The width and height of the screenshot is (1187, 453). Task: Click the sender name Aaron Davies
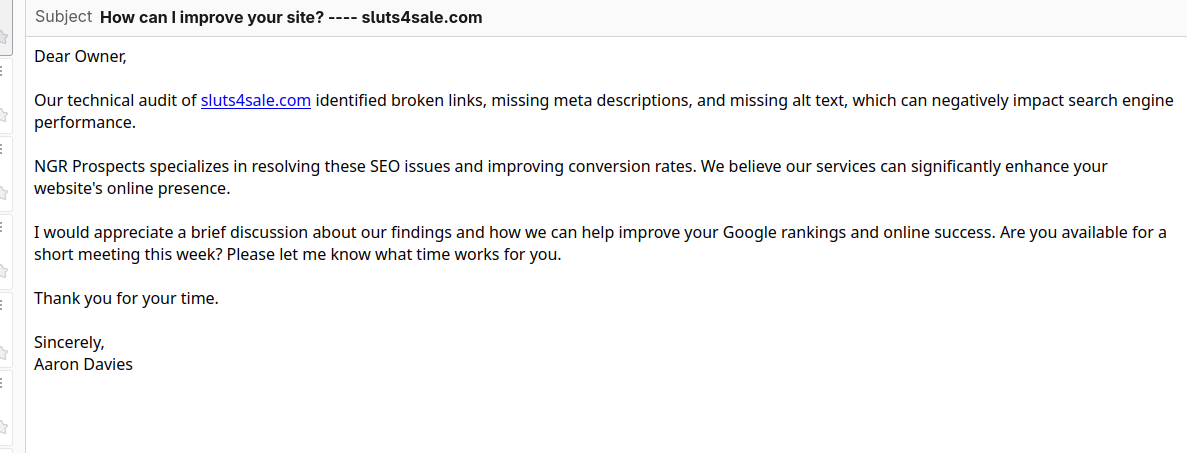83,364
